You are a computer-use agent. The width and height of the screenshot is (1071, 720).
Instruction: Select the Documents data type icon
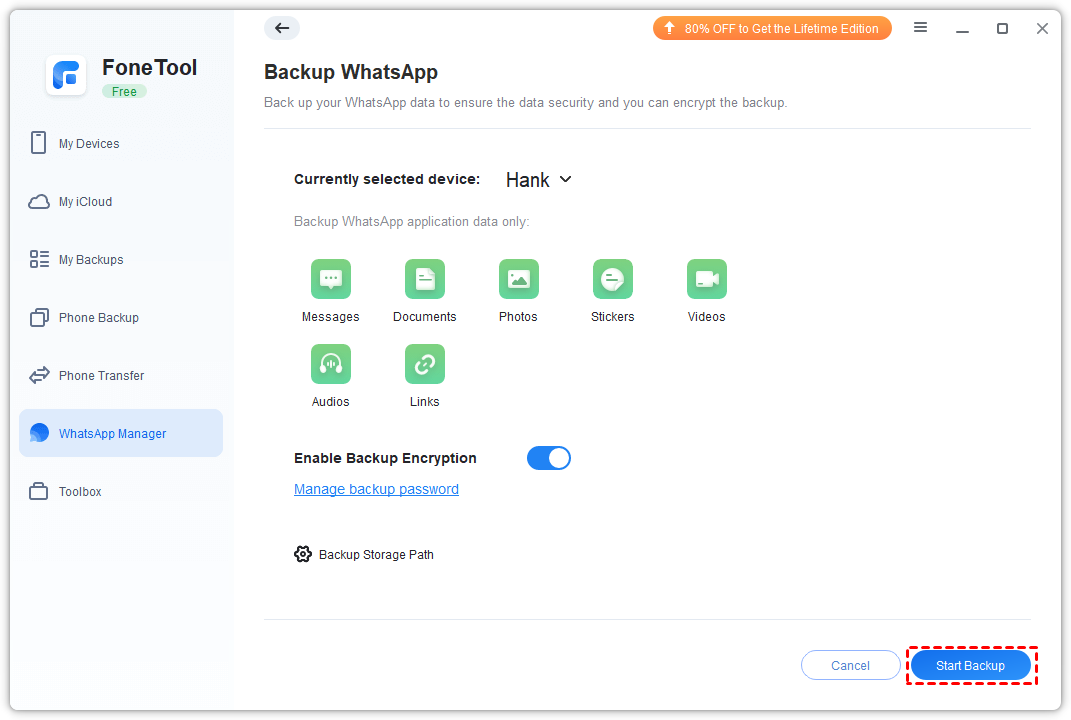[x=424, y=279]
